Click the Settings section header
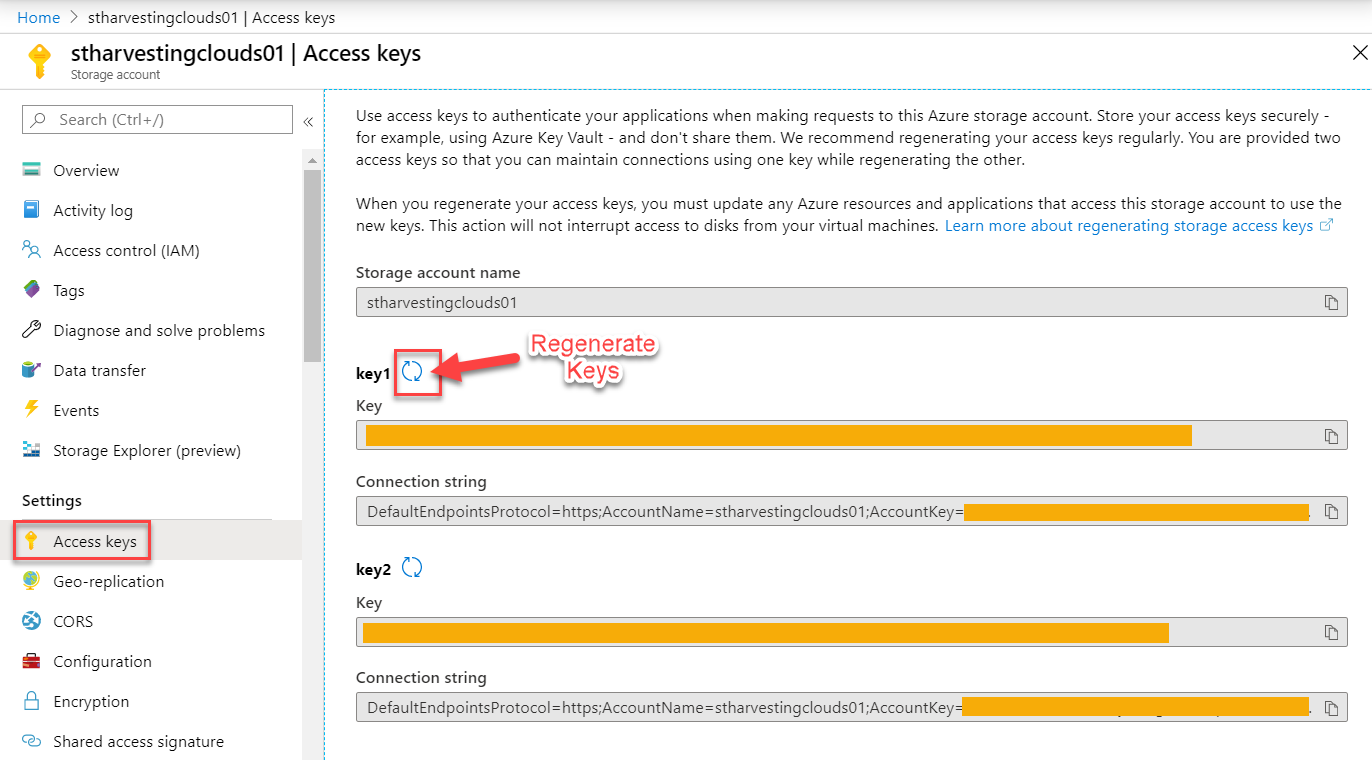 click(x=52, y=500)
